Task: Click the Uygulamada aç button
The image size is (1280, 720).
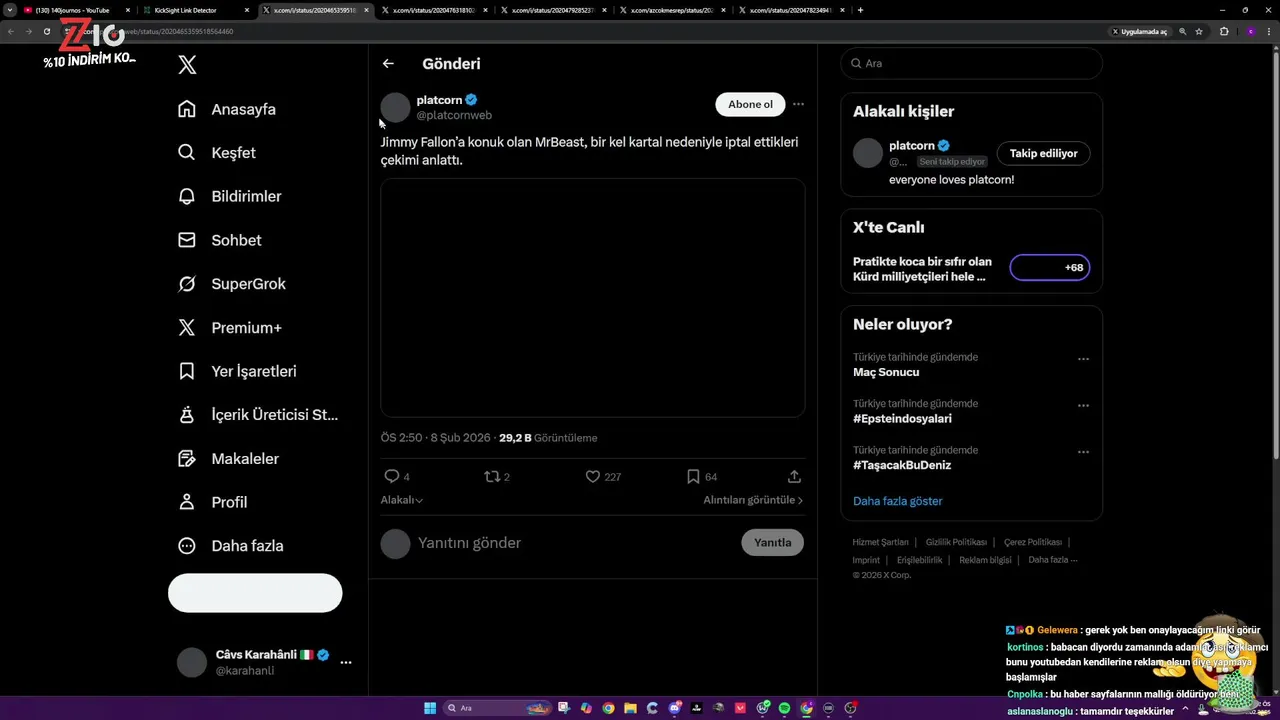Action: point(1139,31)
